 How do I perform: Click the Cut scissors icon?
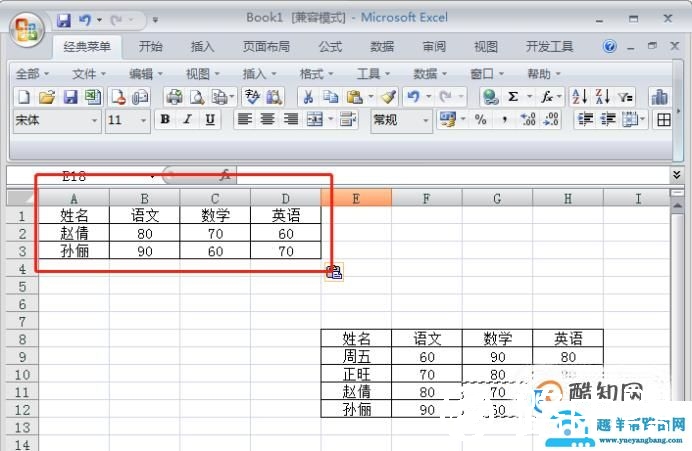click(x=308, y=97)
